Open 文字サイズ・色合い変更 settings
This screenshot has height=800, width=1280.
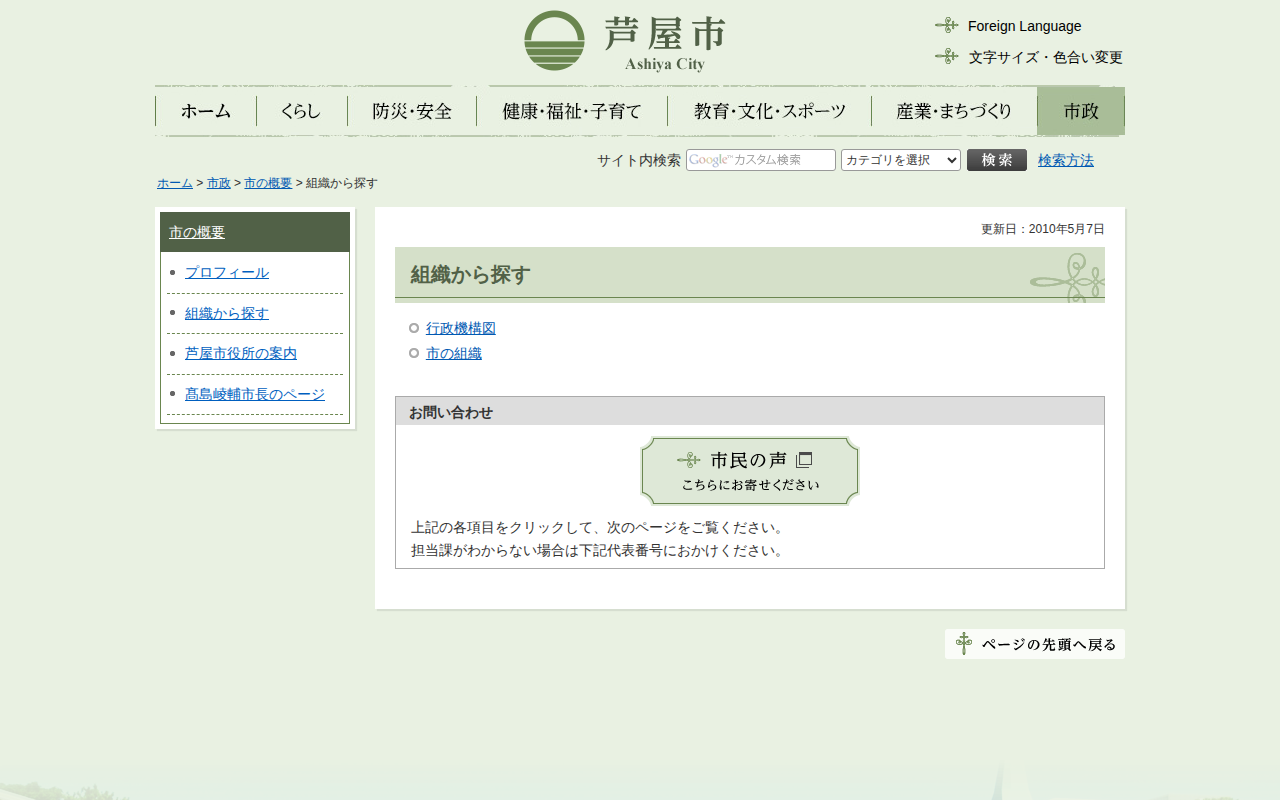point(1044,57)
